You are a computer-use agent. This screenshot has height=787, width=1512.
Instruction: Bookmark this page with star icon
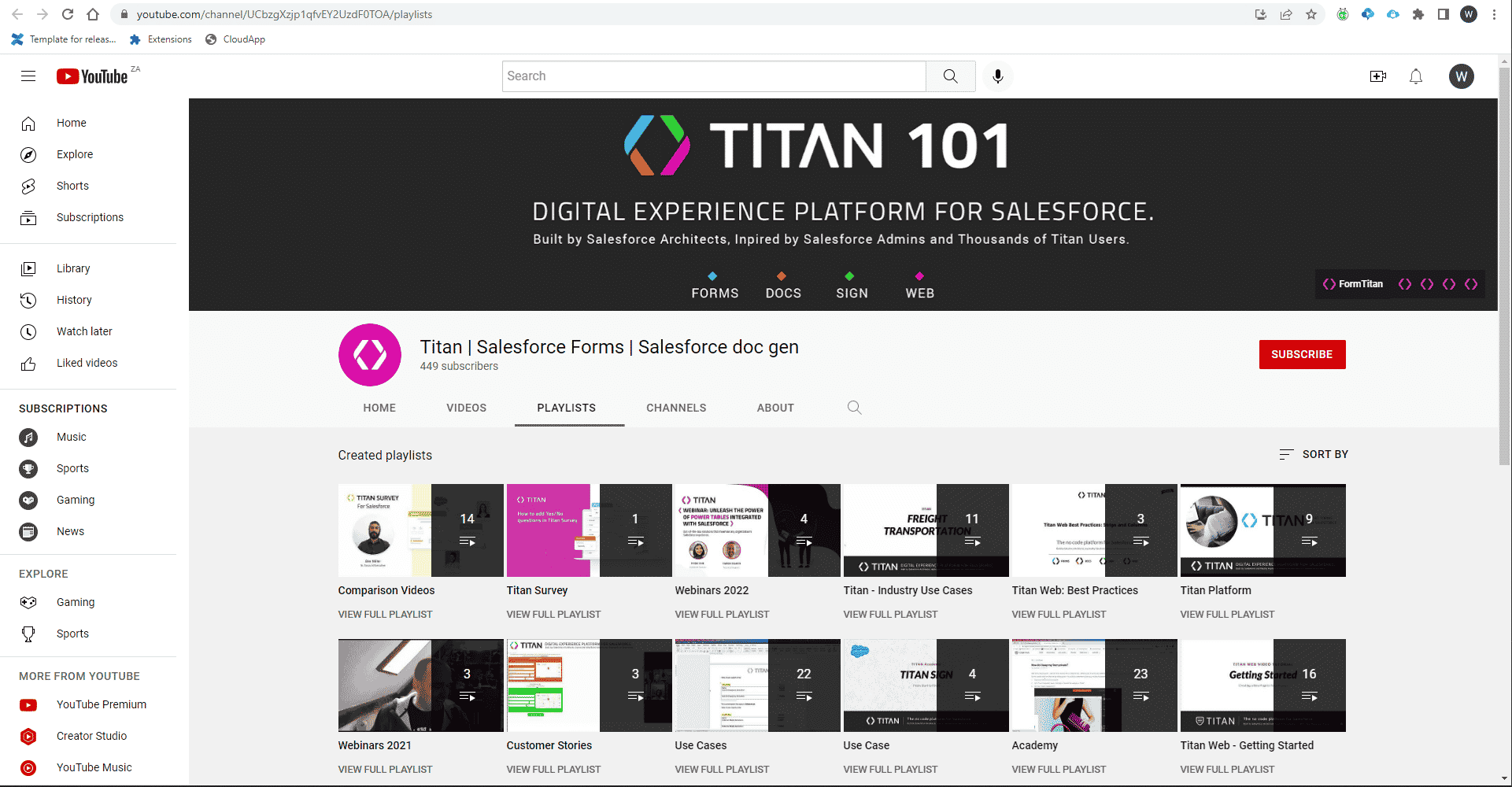click(x=1311, y=14)
